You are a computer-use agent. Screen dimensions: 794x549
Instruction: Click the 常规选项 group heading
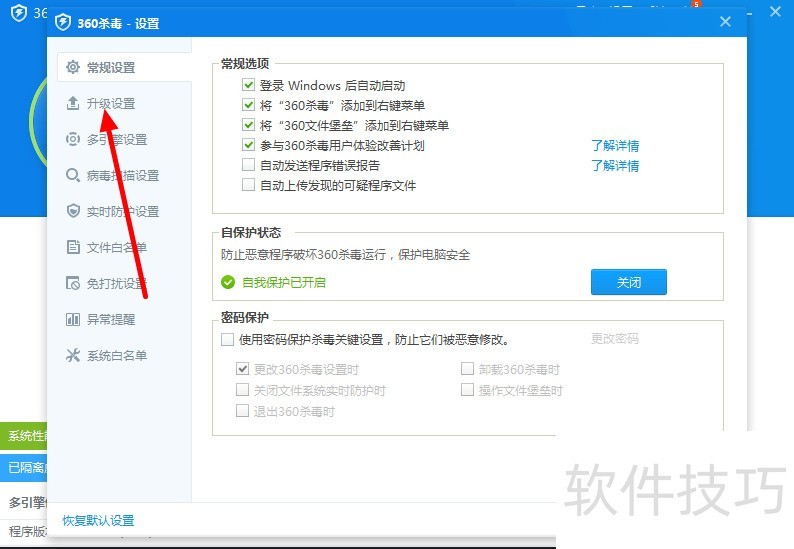pos(245,64)
